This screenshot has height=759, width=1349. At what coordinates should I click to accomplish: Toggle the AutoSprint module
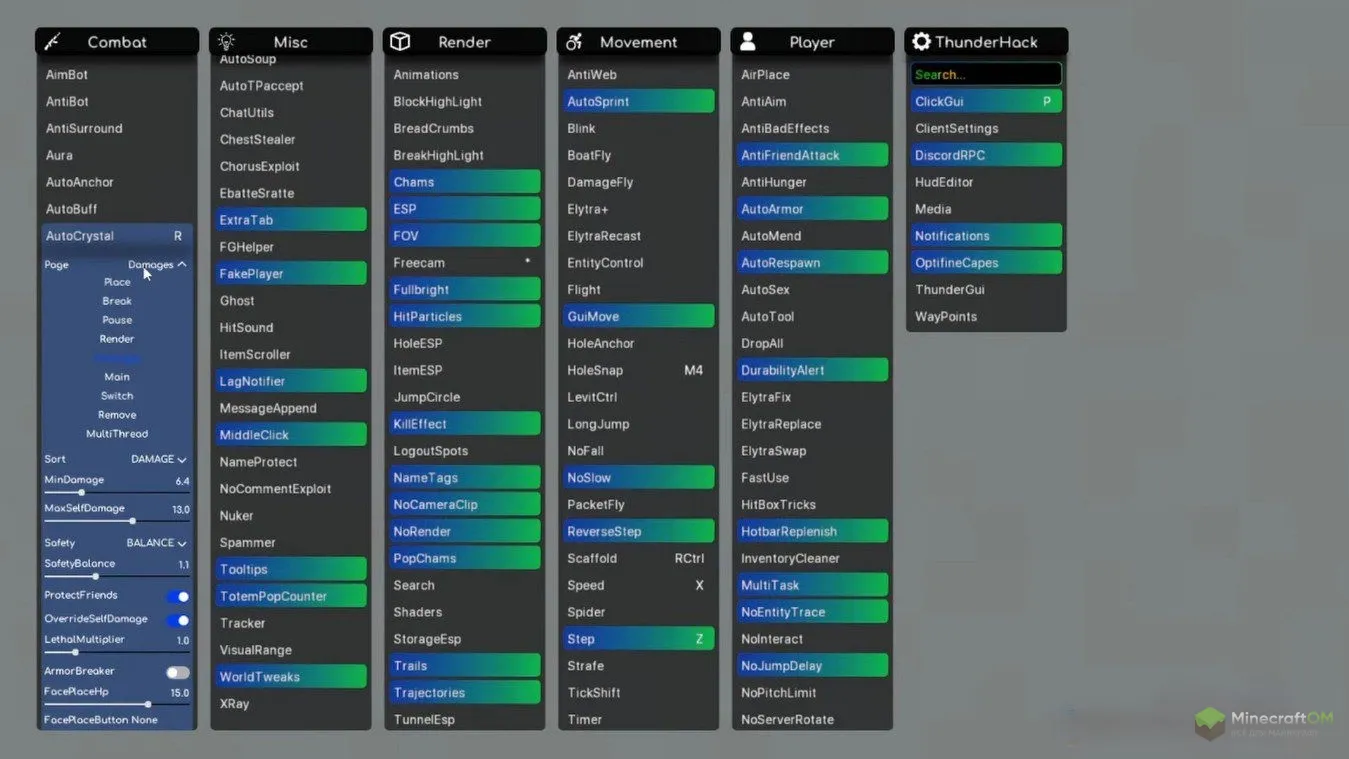point(638,102)
